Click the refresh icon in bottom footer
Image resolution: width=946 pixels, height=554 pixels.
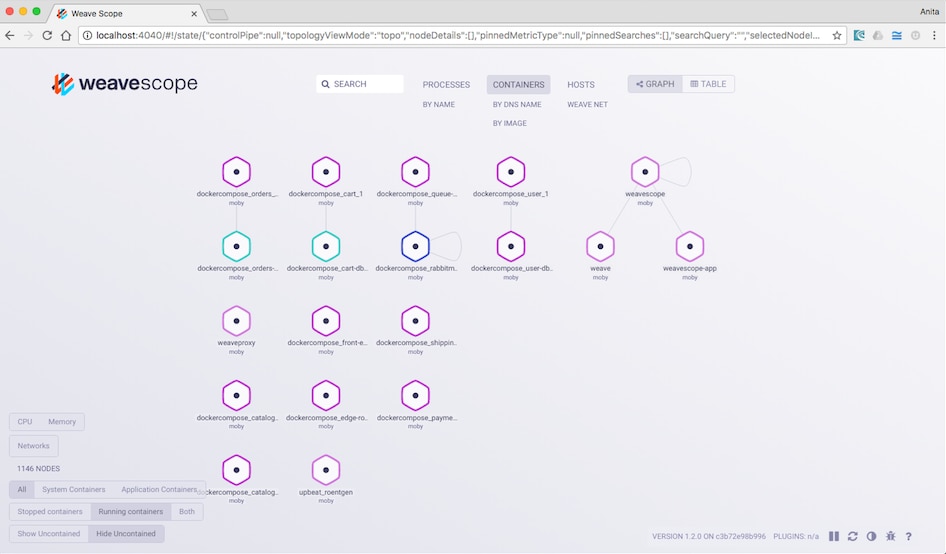coord(852,536)
